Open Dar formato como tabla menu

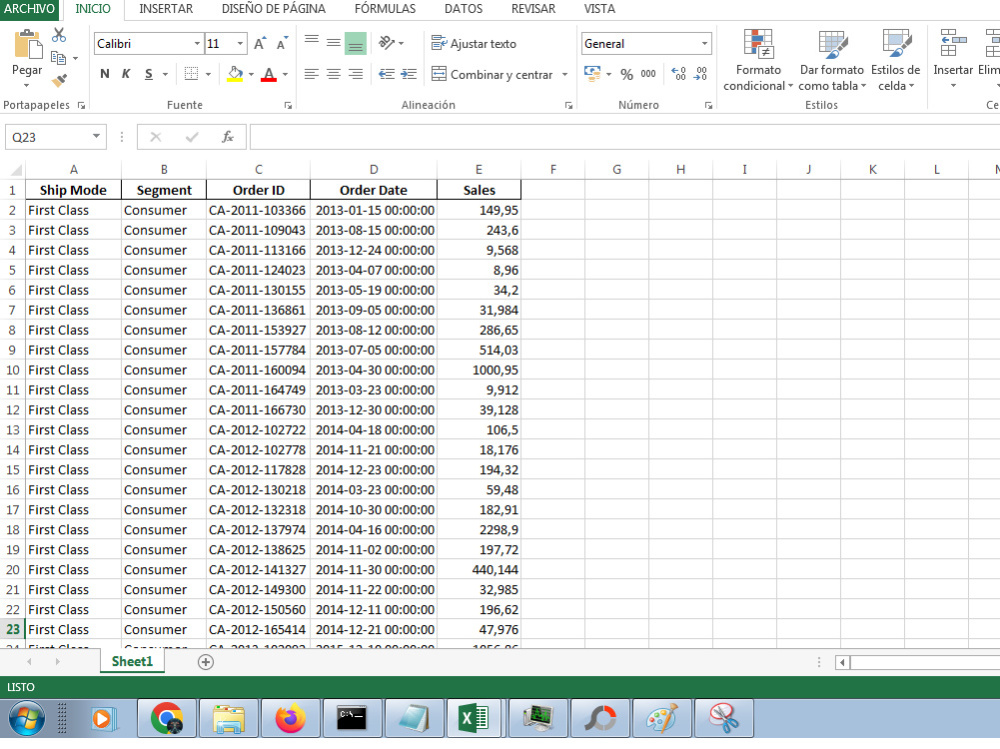coord(832,60)
